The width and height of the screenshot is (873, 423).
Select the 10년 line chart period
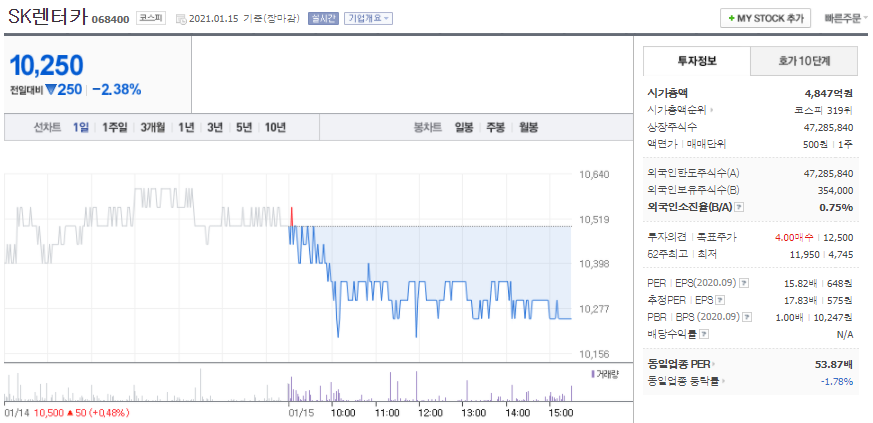pyautogui.click(x=275, y=127)
